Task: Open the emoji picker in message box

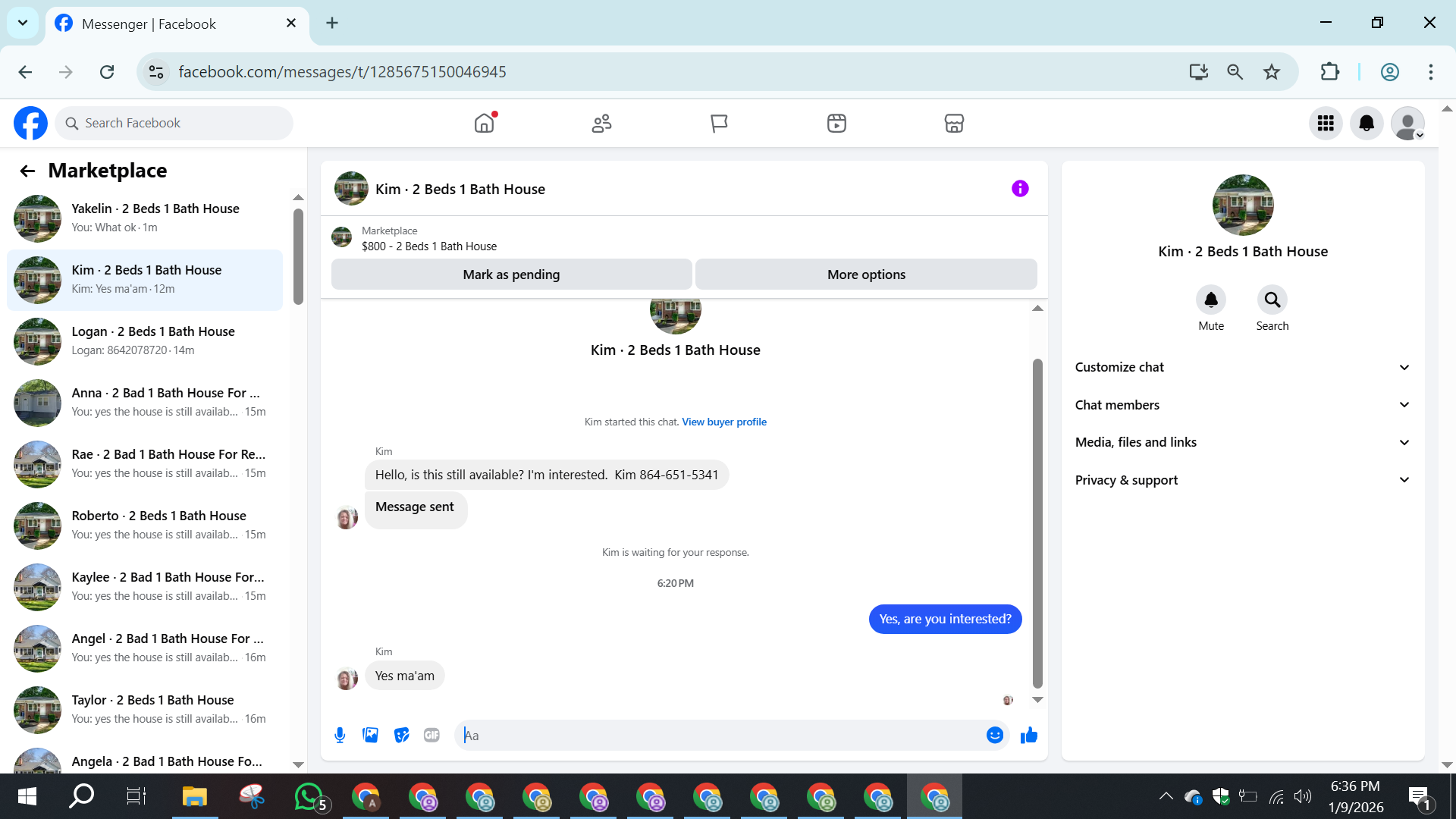Action: (994, 735)
